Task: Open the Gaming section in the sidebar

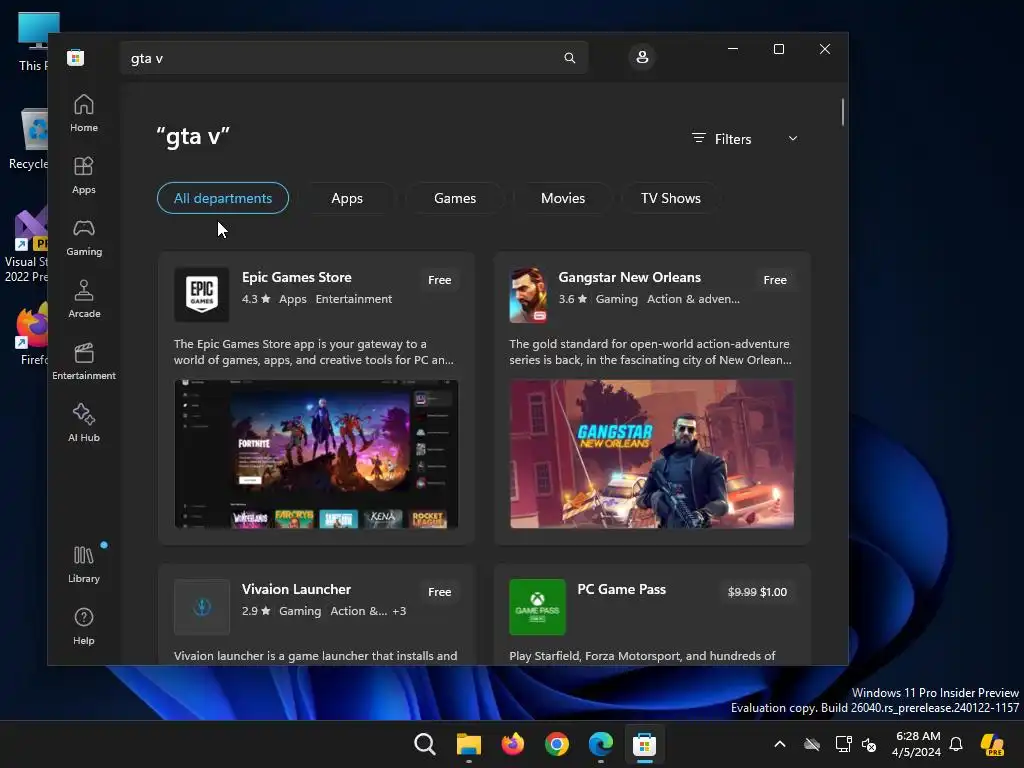Action: (84, 238)
